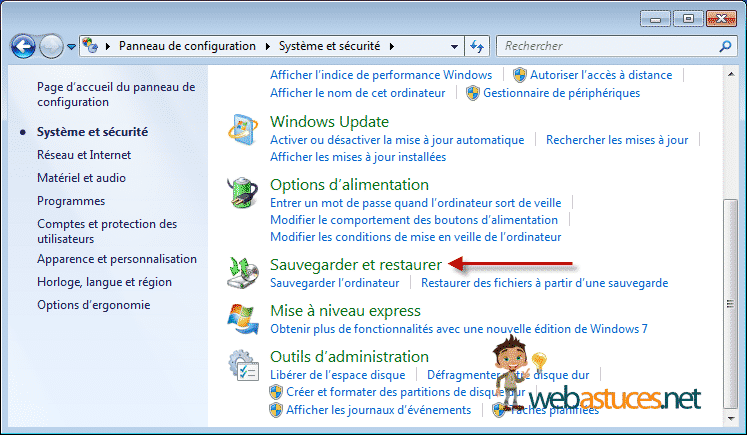The height and width of the screenshot is (435, 747).
Task: Click Afficher les journaux d'événements link
Action: point(378,410)
